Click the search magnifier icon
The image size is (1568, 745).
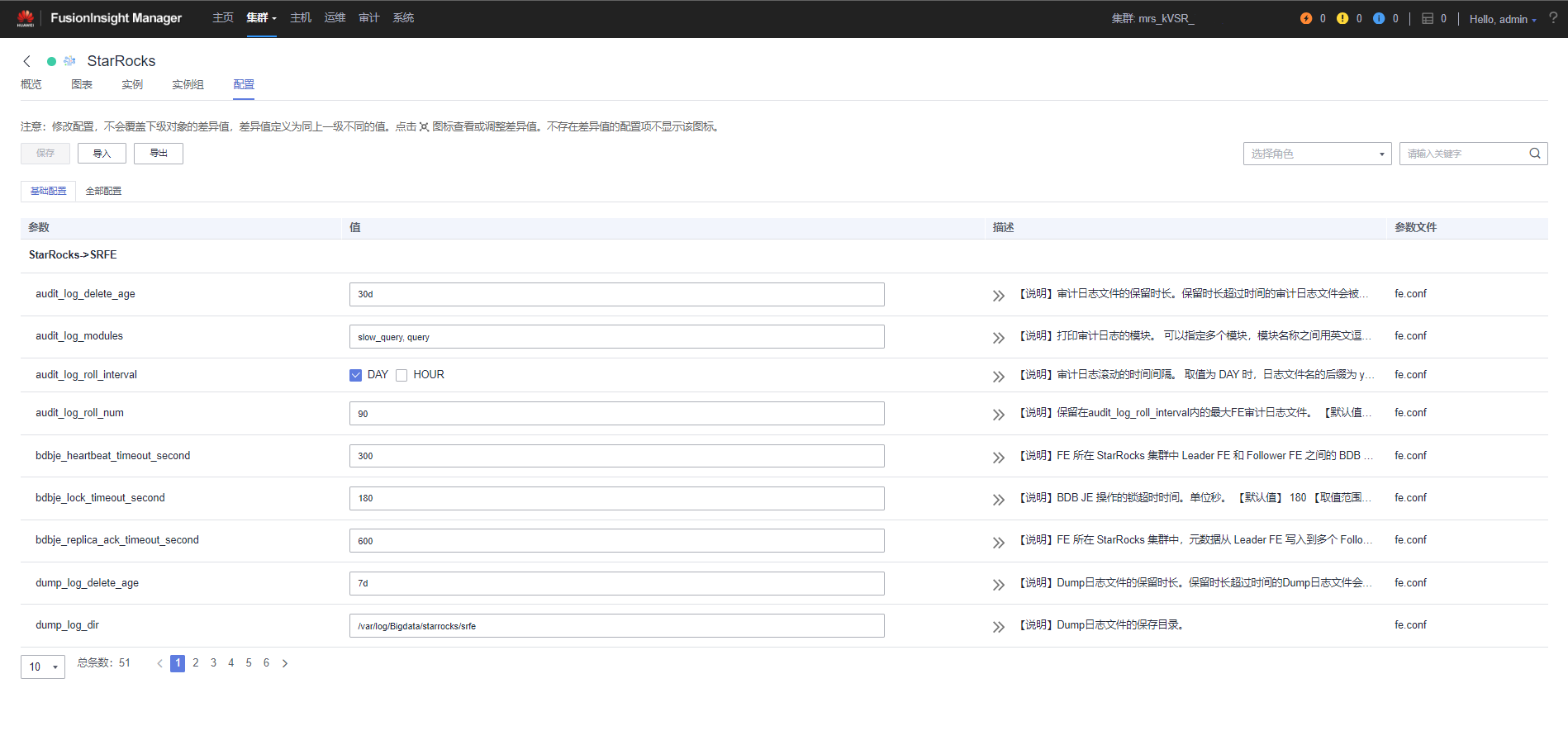coord(1535,154)
